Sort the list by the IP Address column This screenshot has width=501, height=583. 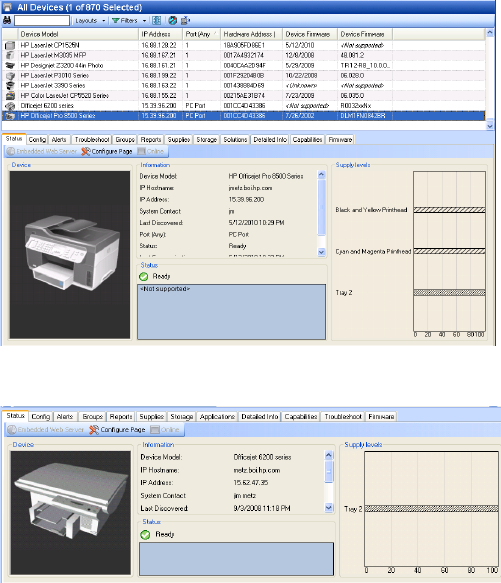(161, 34)
